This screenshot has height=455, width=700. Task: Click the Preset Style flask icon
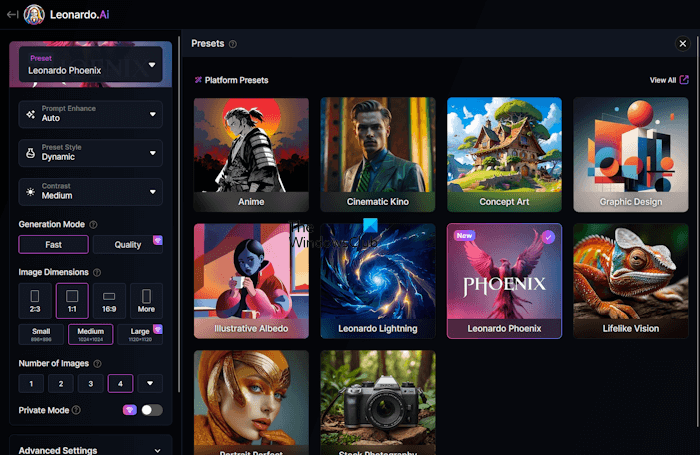30,153
